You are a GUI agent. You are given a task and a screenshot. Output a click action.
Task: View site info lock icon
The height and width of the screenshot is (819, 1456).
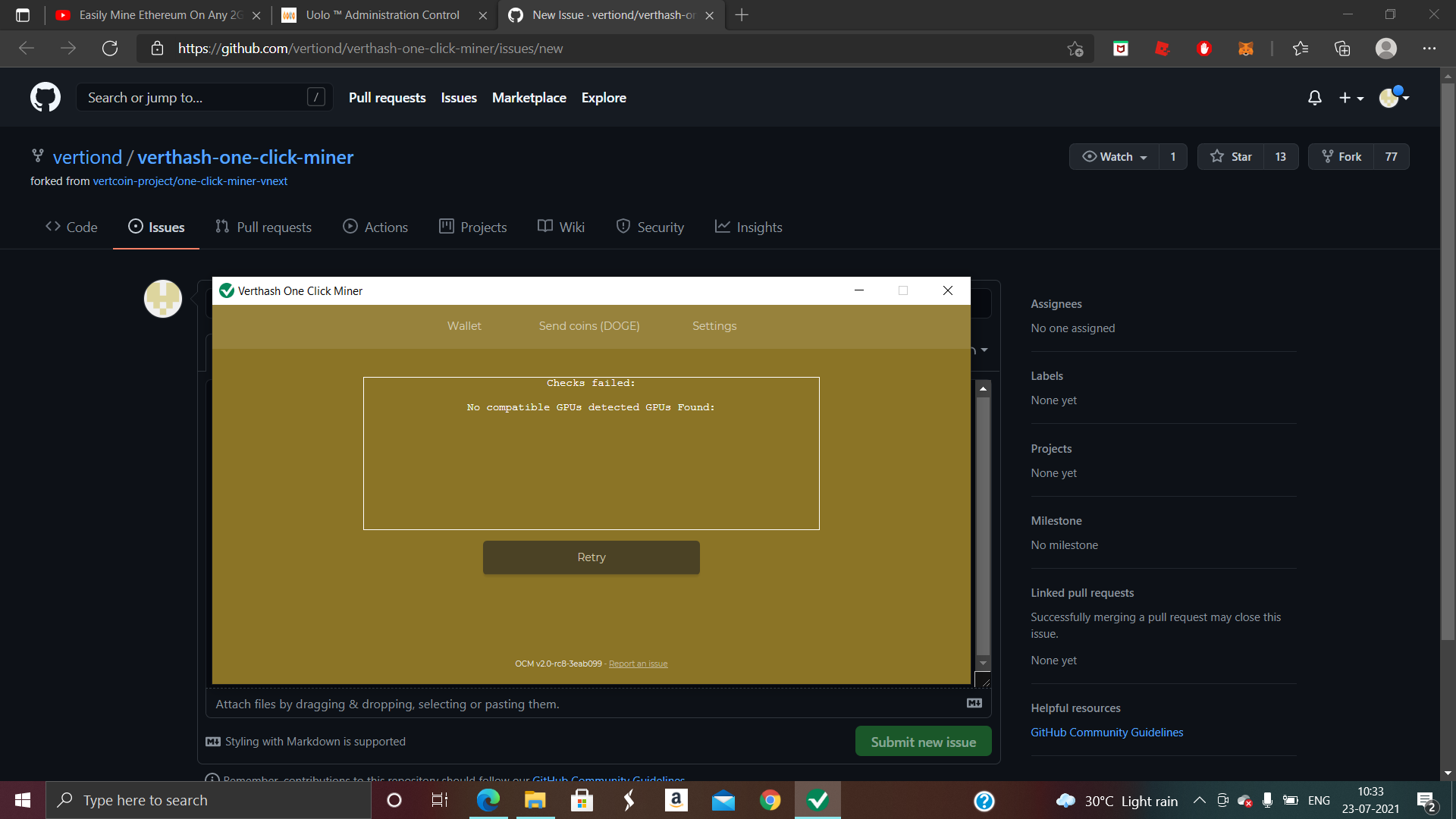157,49
